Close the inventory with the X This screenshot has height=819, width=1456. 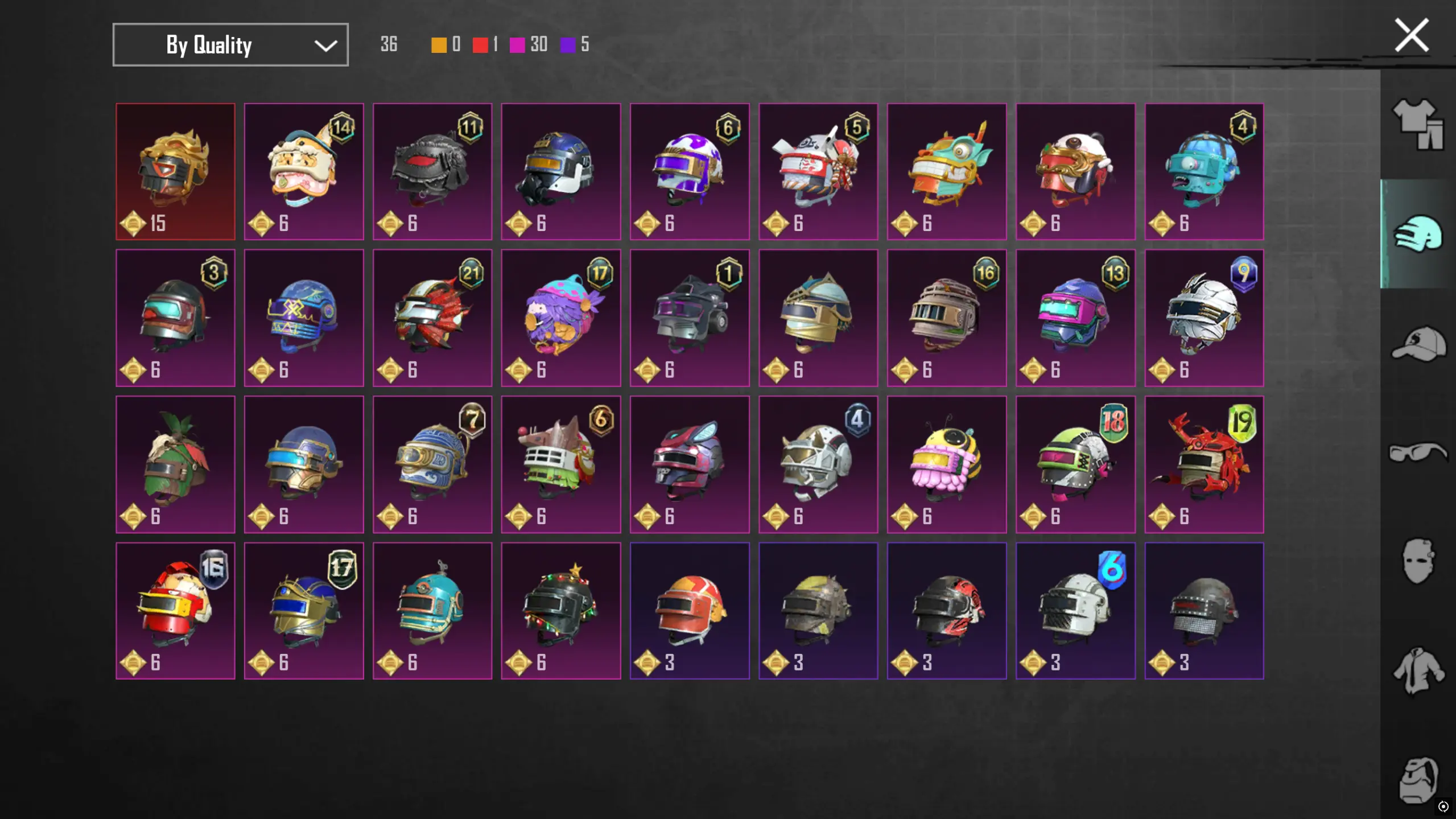[x=1412, y=35]
